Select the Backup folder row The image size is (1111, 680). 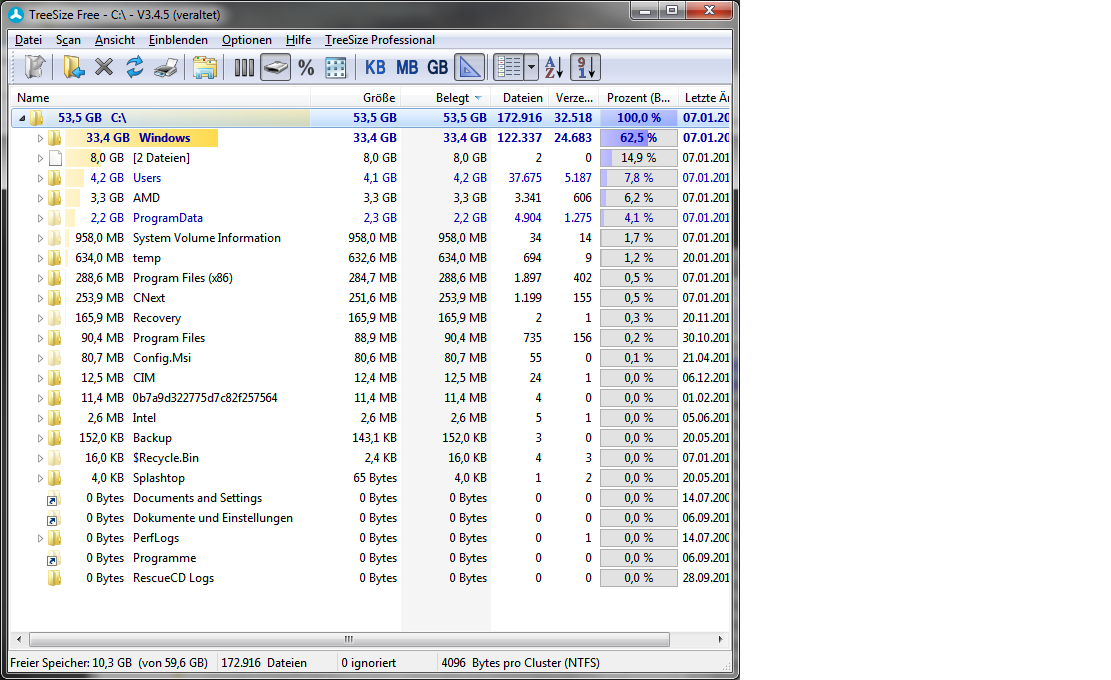click(x=371, y=438)
